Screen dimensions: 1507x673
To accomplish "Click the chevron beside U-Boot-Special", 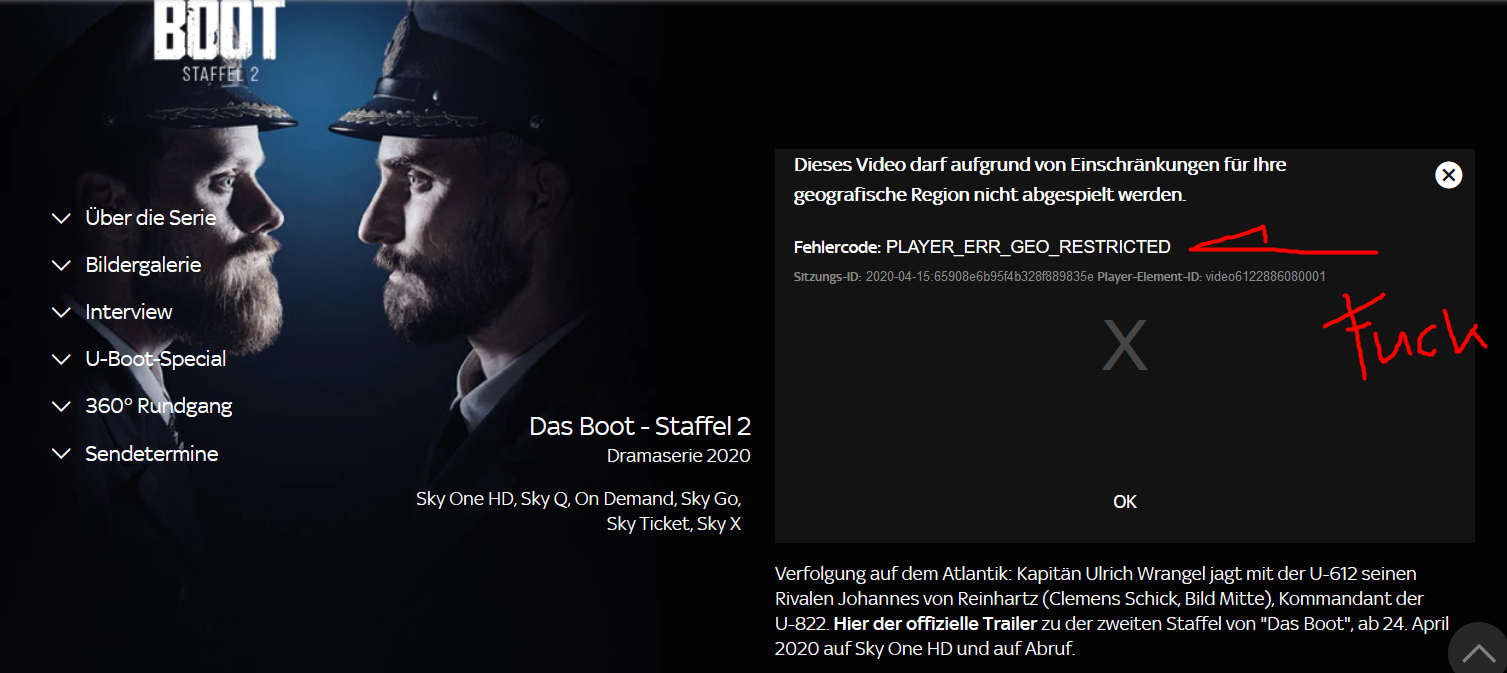I will pyautogui.click(x=61, y=360).
